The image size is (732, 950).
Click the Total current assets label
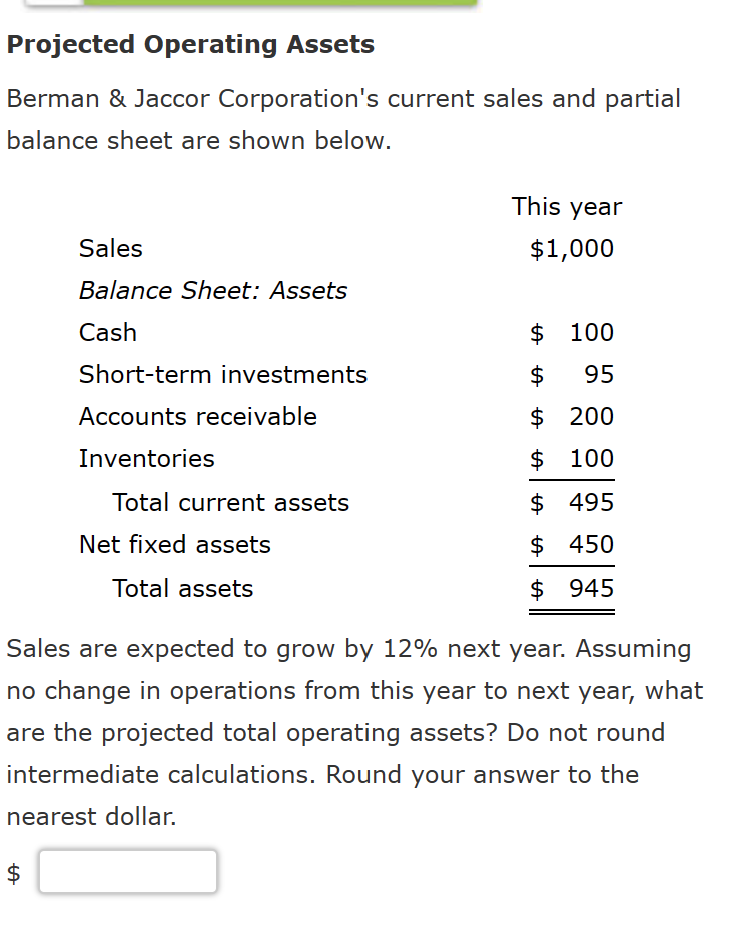[x=230, y=502]
